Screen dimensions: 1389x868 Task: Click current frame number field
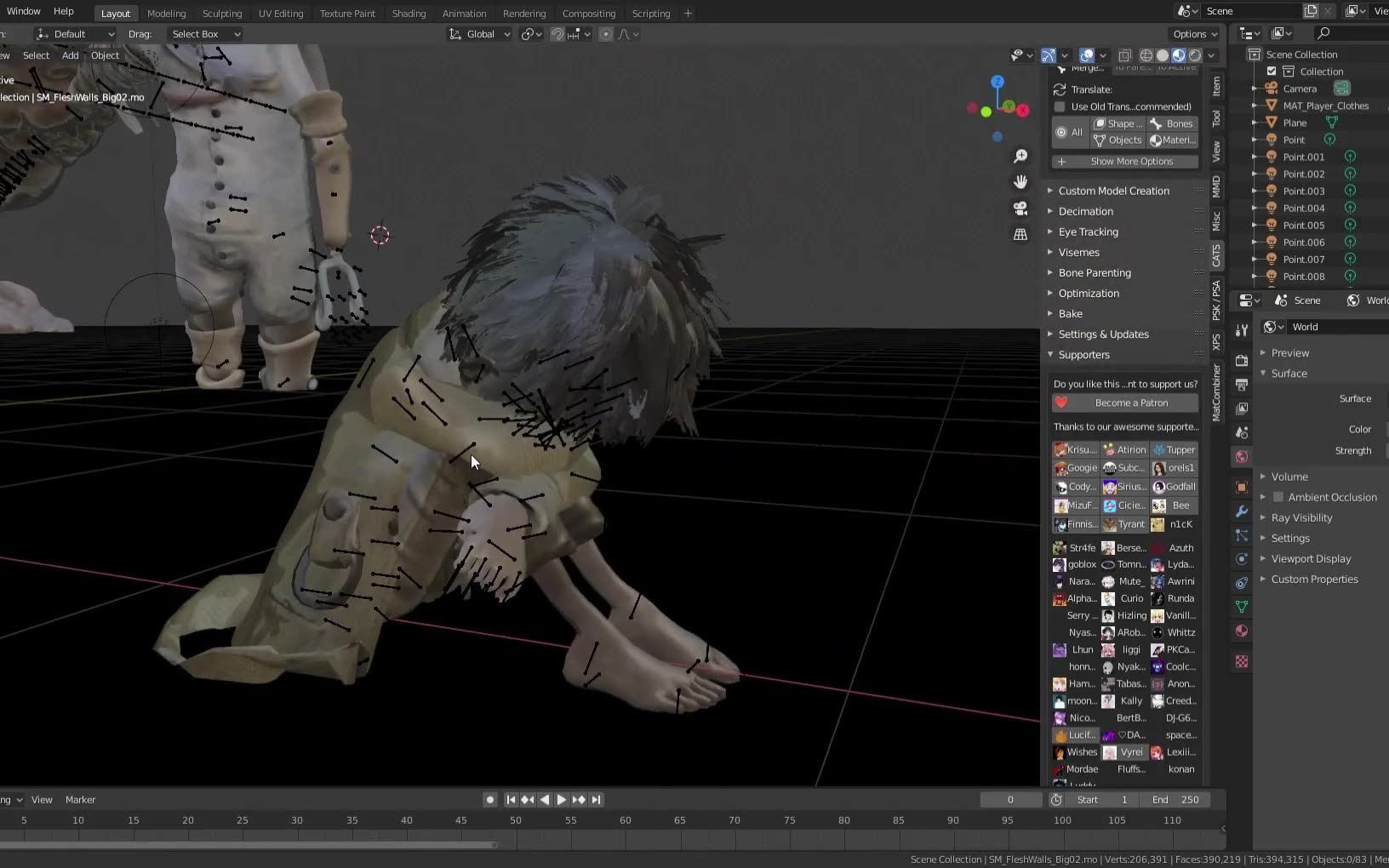pos(1011,800)
